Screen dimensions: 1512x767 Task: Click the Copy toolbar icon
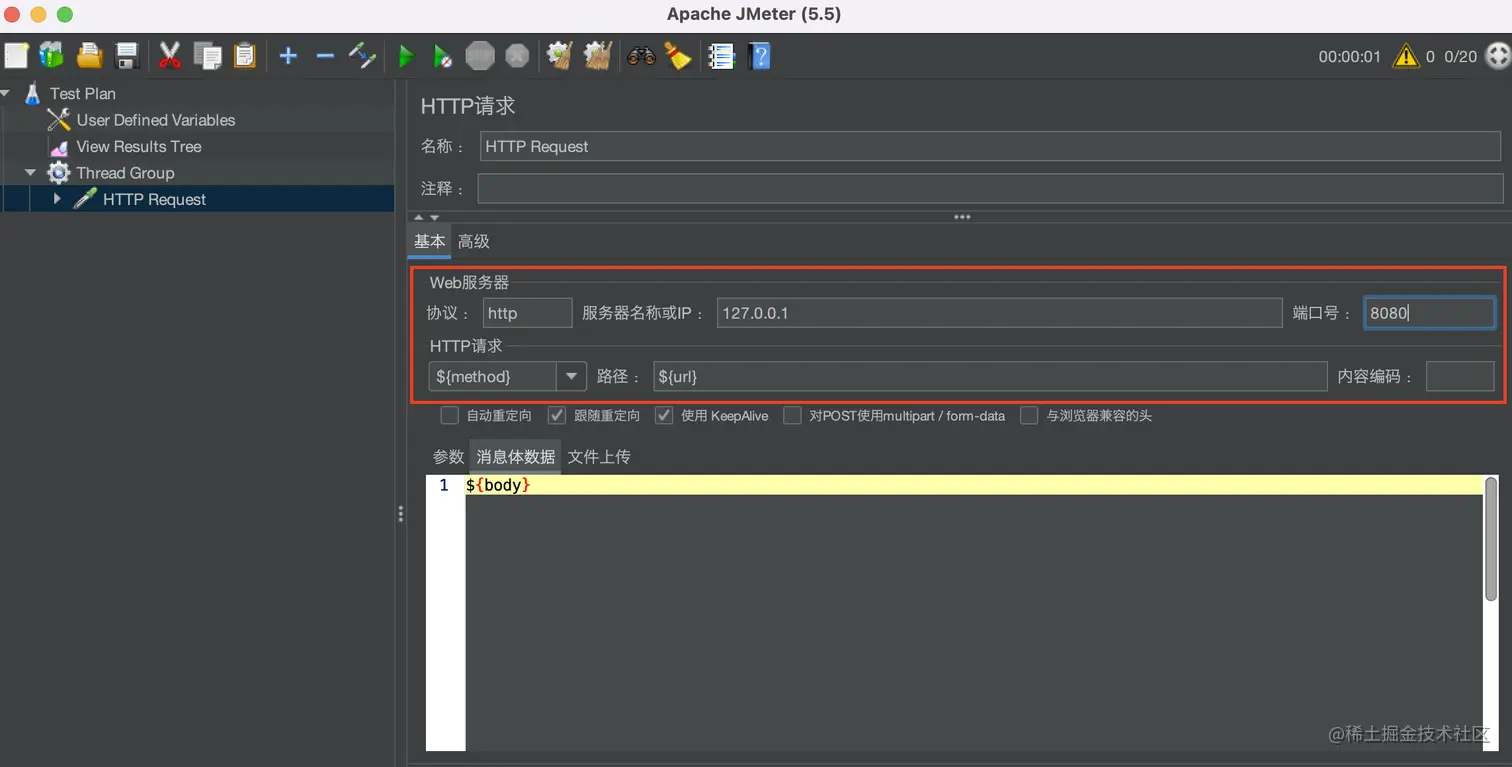(208, 56)
